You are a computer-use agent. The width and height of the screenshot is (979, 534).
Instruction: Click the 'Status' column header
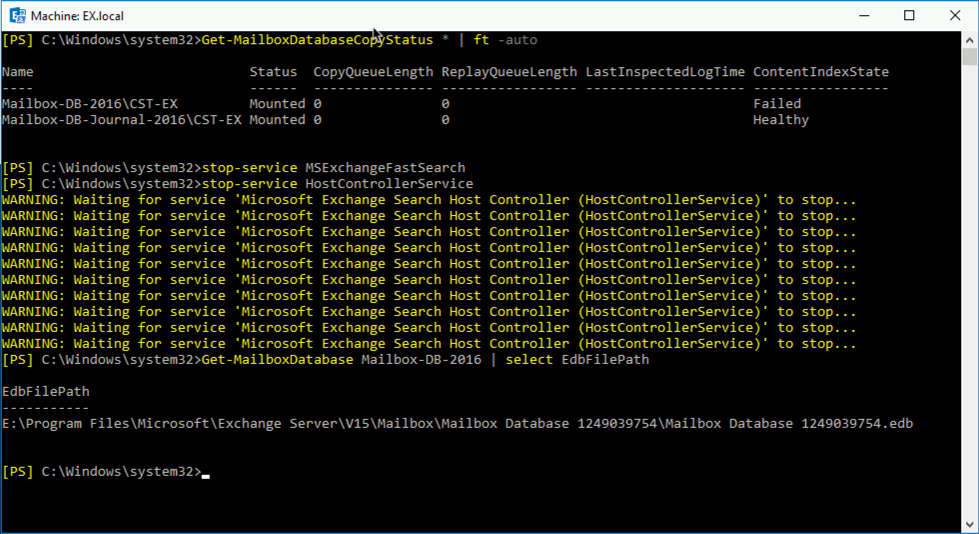[273, 72]
